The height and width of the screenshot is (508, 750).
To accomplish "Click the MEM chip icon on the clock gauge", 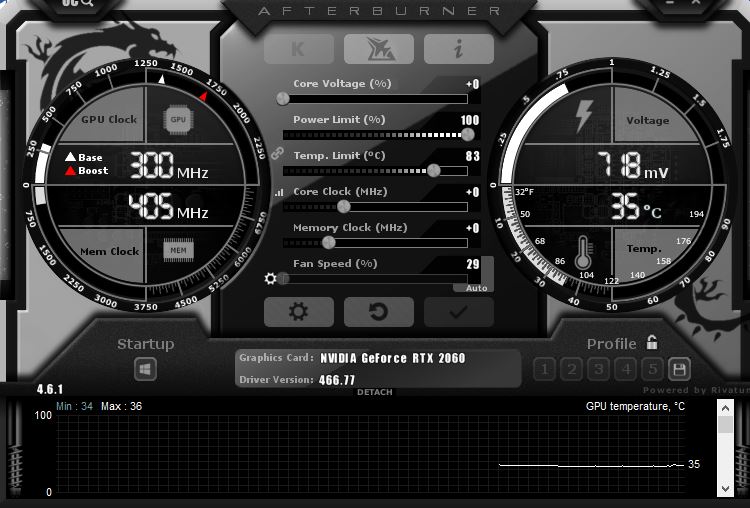I will (x=178, y=250).
